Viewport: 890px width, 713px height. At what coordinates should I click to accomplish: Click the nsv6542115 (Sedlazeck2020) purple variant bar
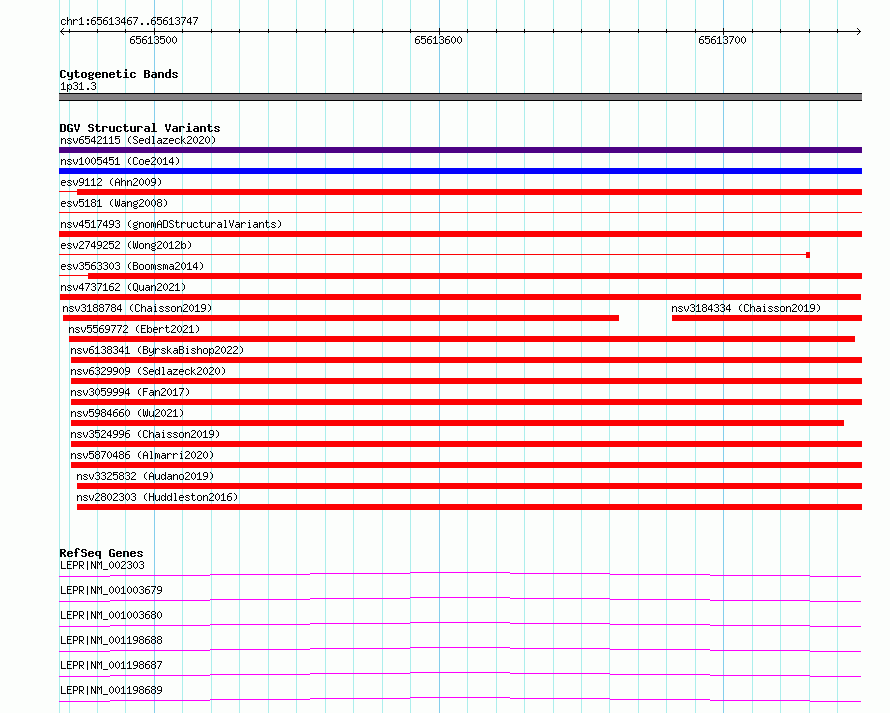(x=460, y=150)
